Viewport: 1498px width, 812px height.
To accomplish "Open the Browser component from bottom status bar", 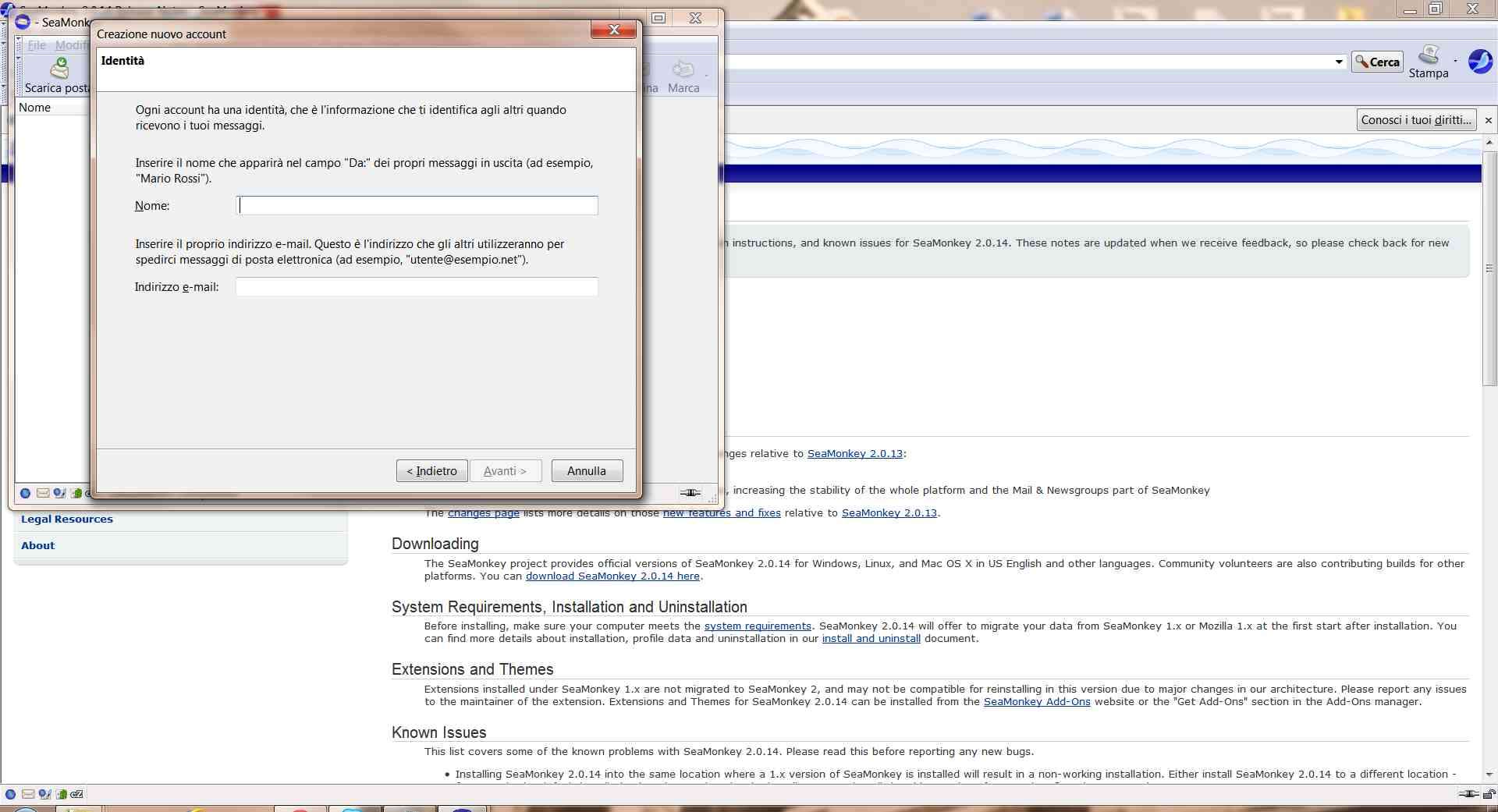I will 10,794.
